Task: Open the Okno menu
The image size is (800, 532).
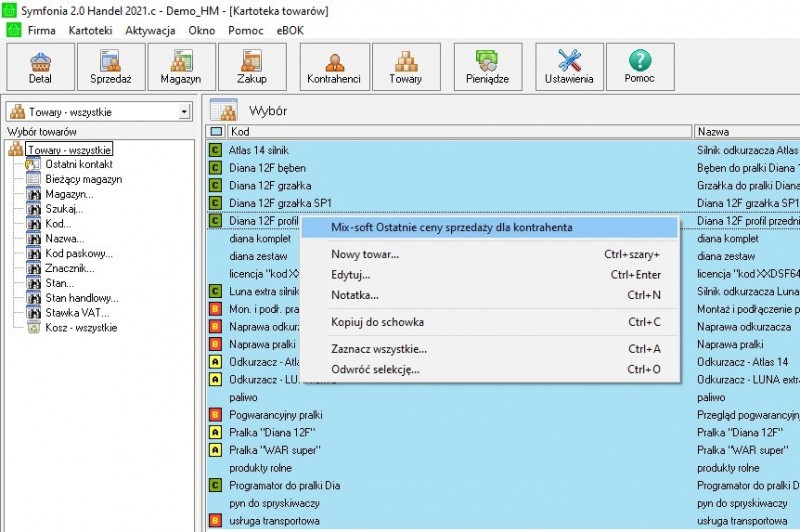Action: 202,31
